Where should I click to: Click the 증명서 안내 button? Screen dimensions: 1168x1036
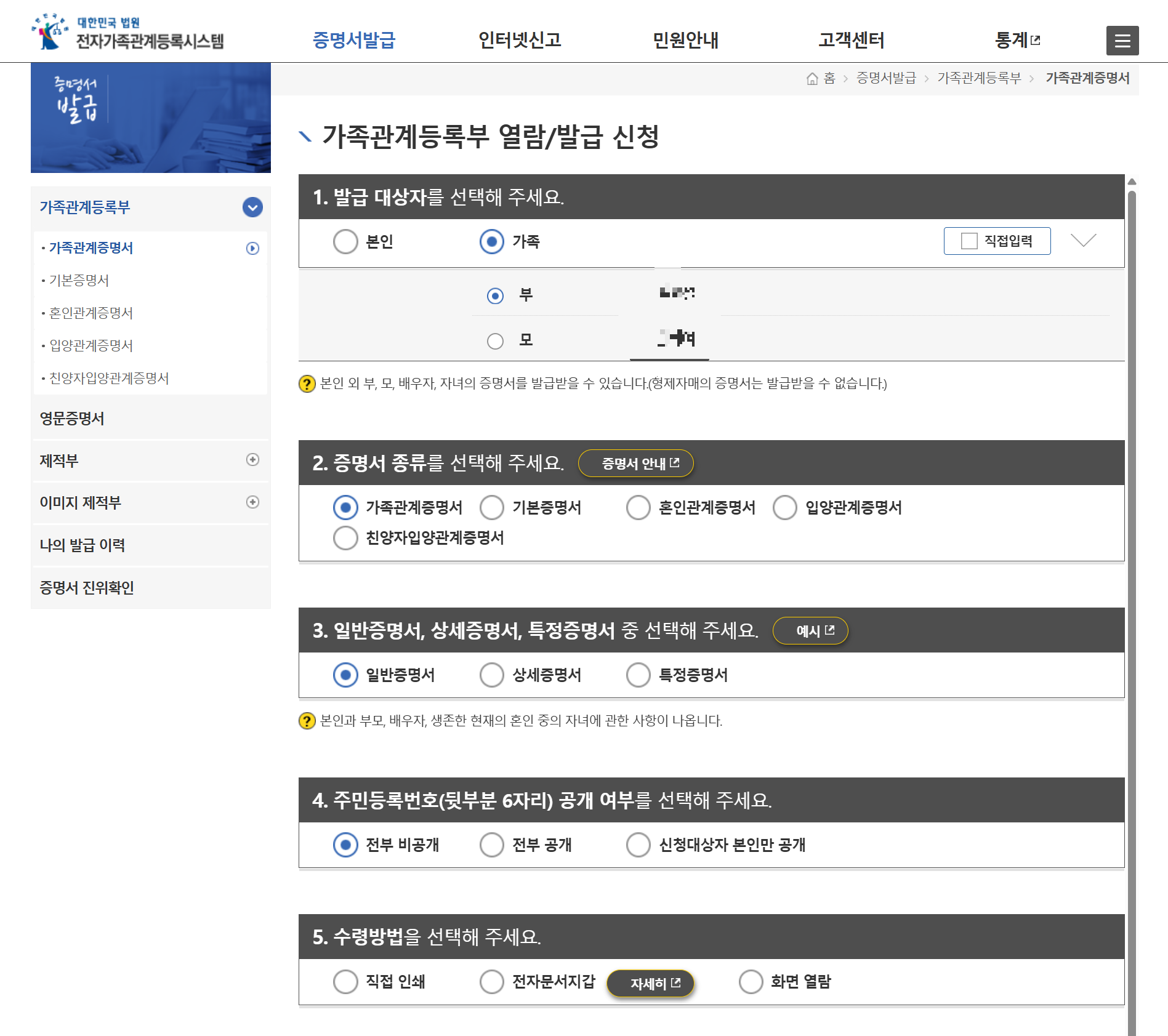(635, 464)
